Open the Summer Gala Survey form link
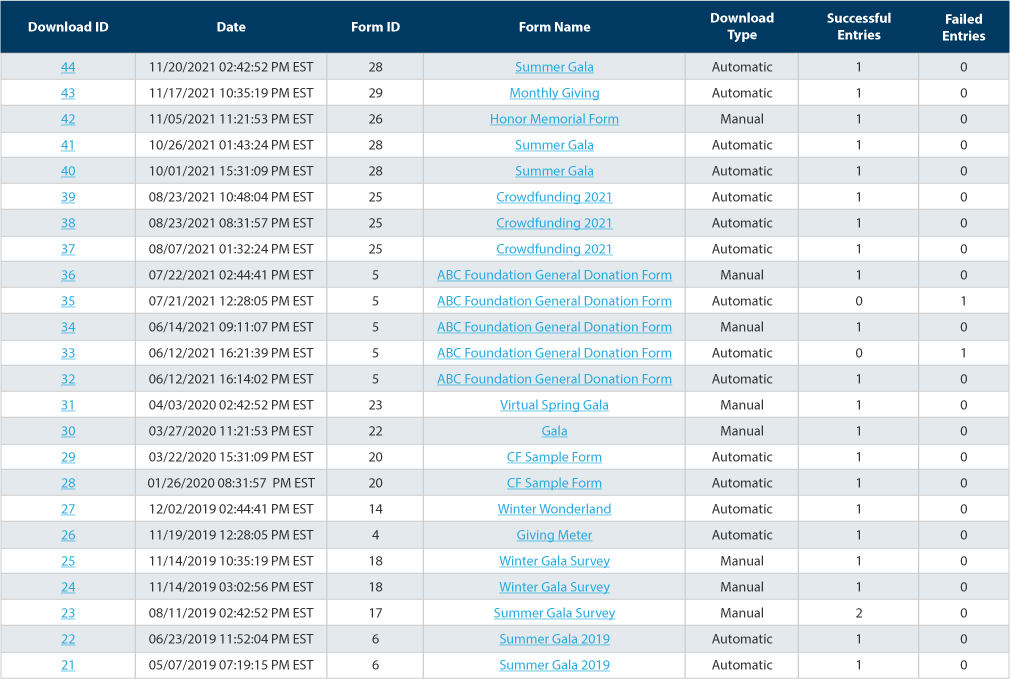 pyautogui.click(x=554, y=613)
